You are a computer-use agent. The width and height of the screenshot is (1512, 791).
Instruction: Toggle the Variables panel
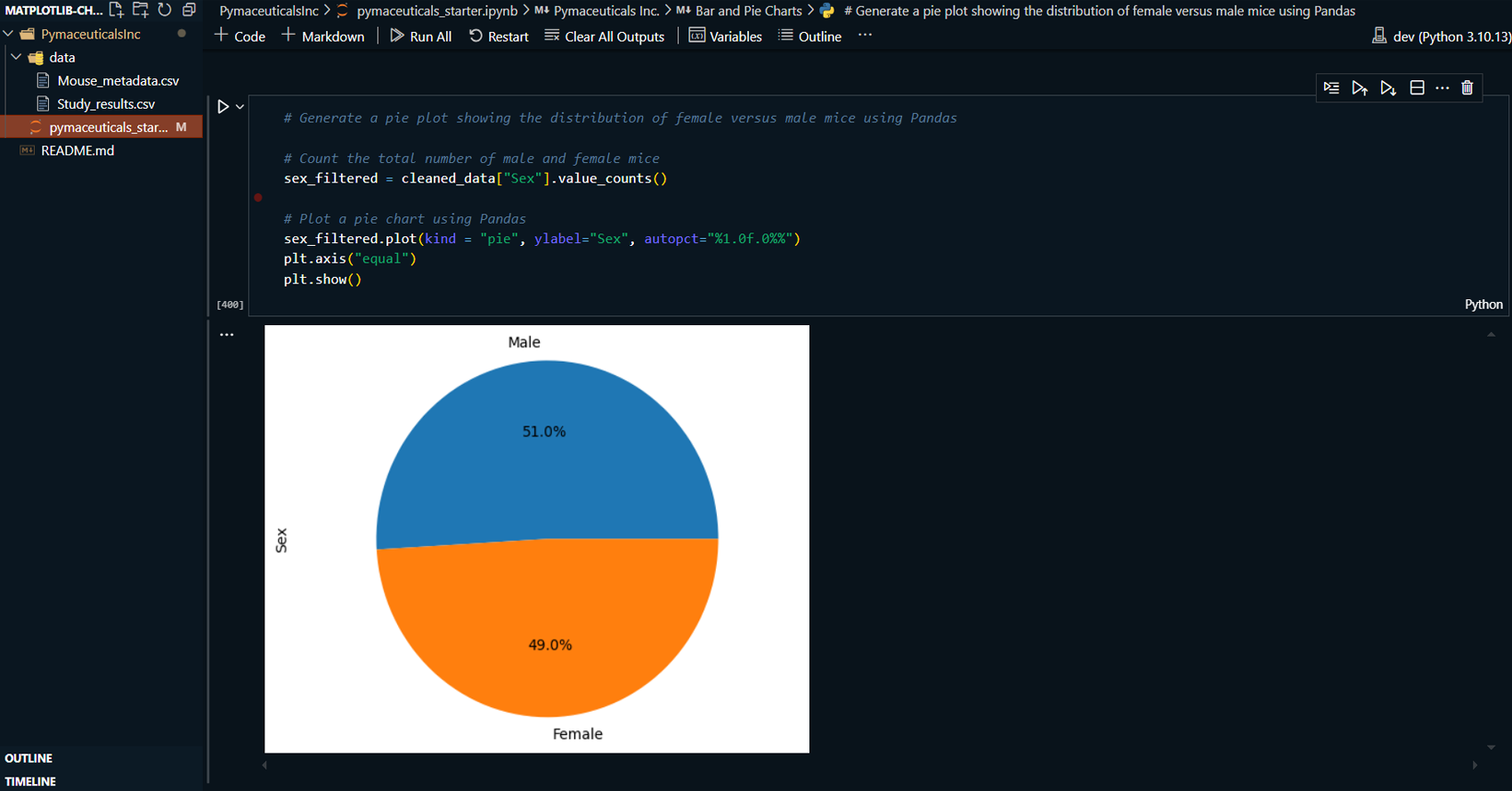[x=726, y=37]
